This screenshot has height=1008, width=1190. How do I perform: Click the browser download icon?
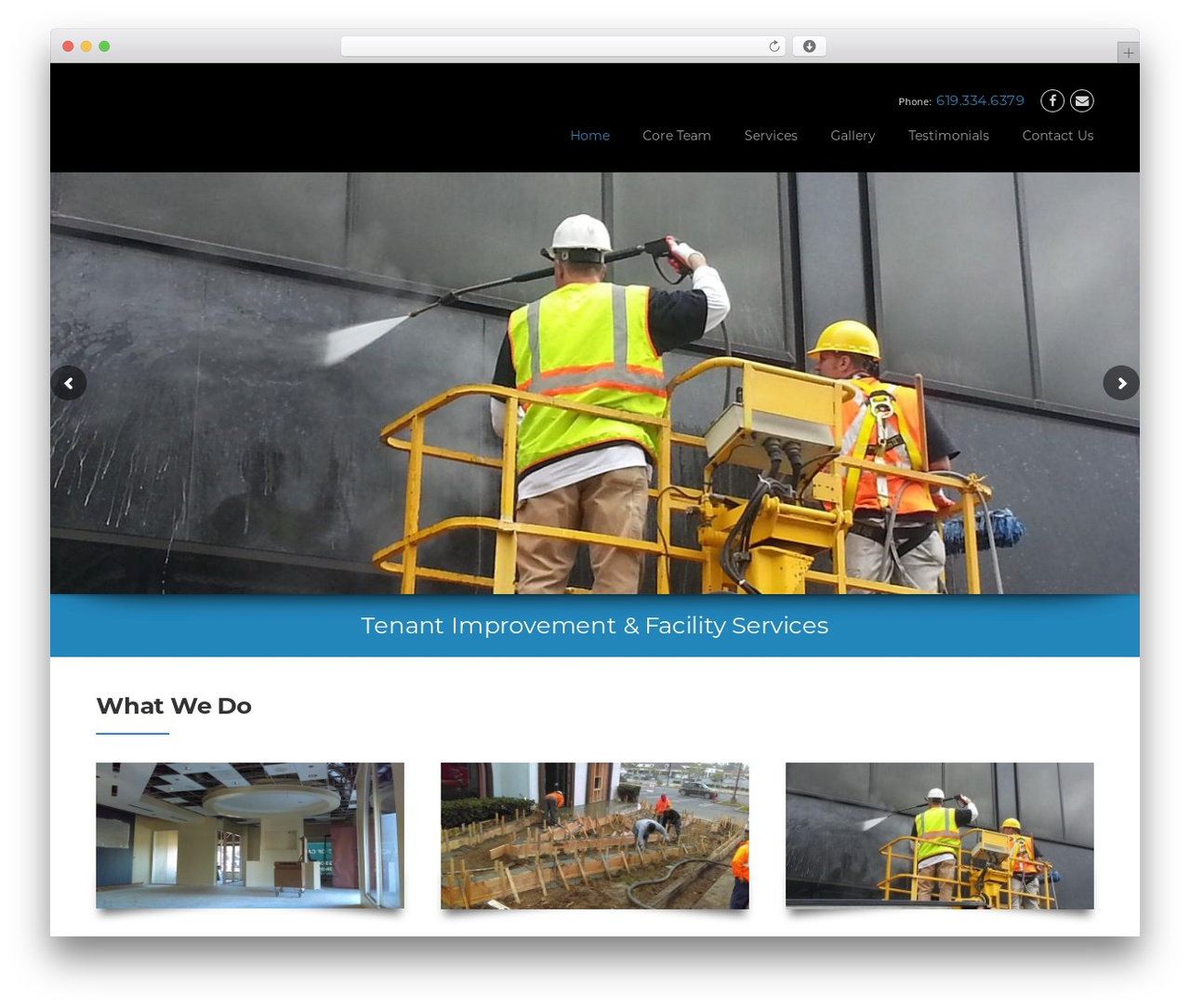pyautogui.click(x=810, y=46)
